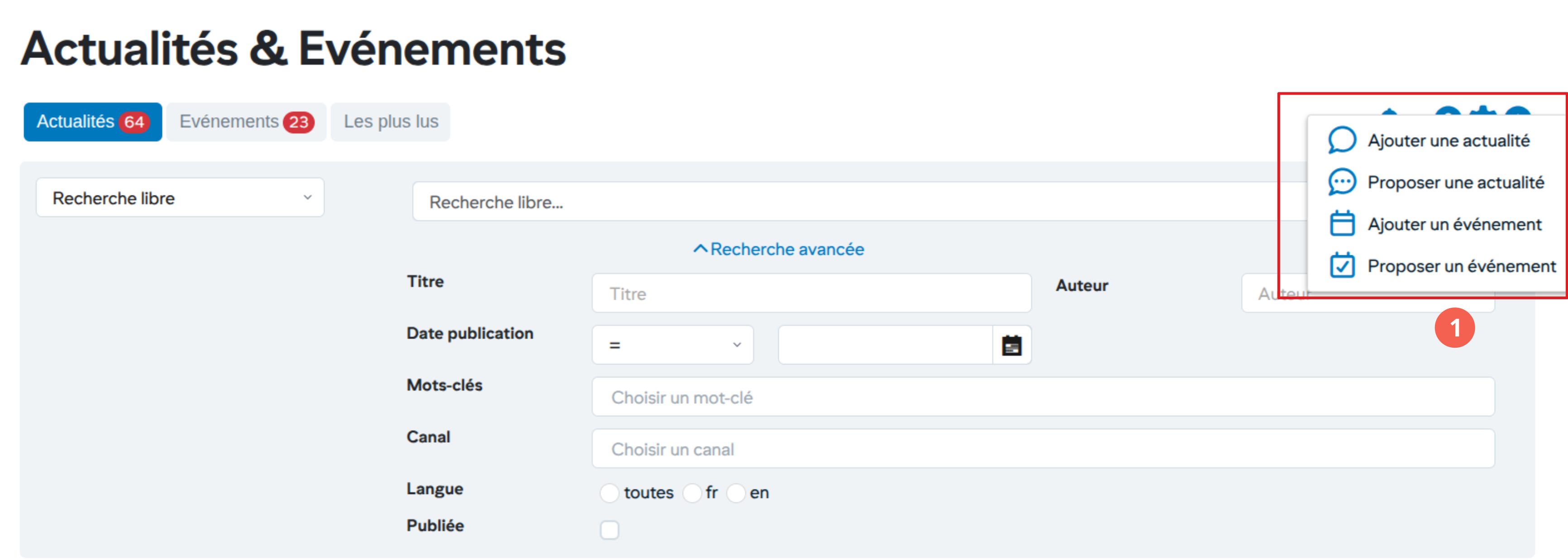Open the Les plus lus tab

(x=390, y=122)
